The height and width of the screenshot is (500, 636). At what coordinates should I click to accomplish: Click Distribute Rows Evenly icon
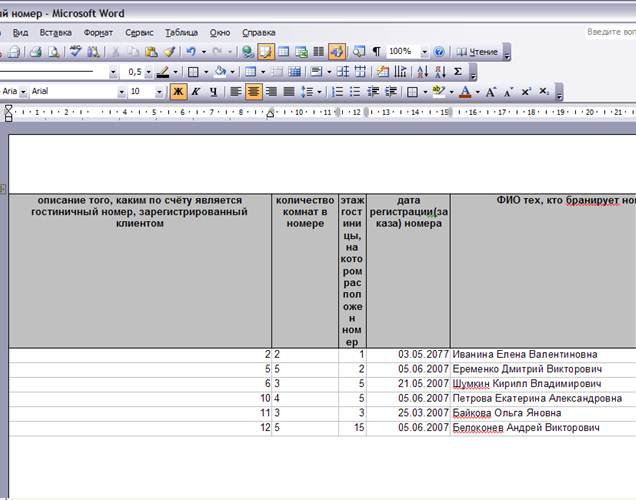click(343, 72)
